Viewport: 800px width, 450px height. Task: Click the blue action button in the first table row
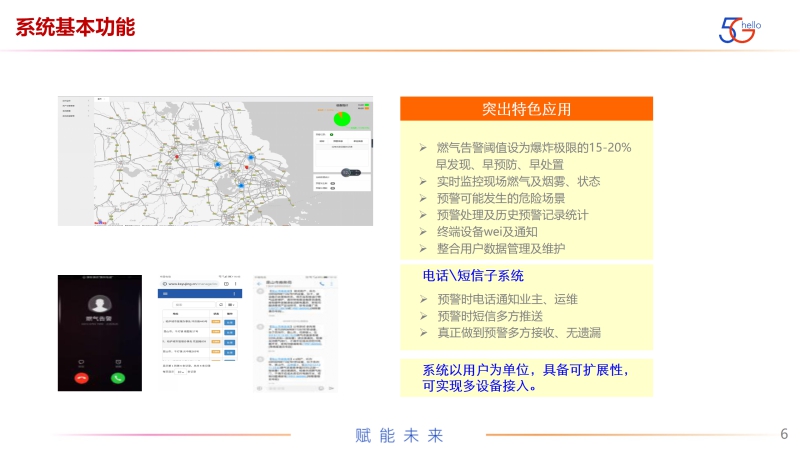pyautogui.click(x=229, y=321)
